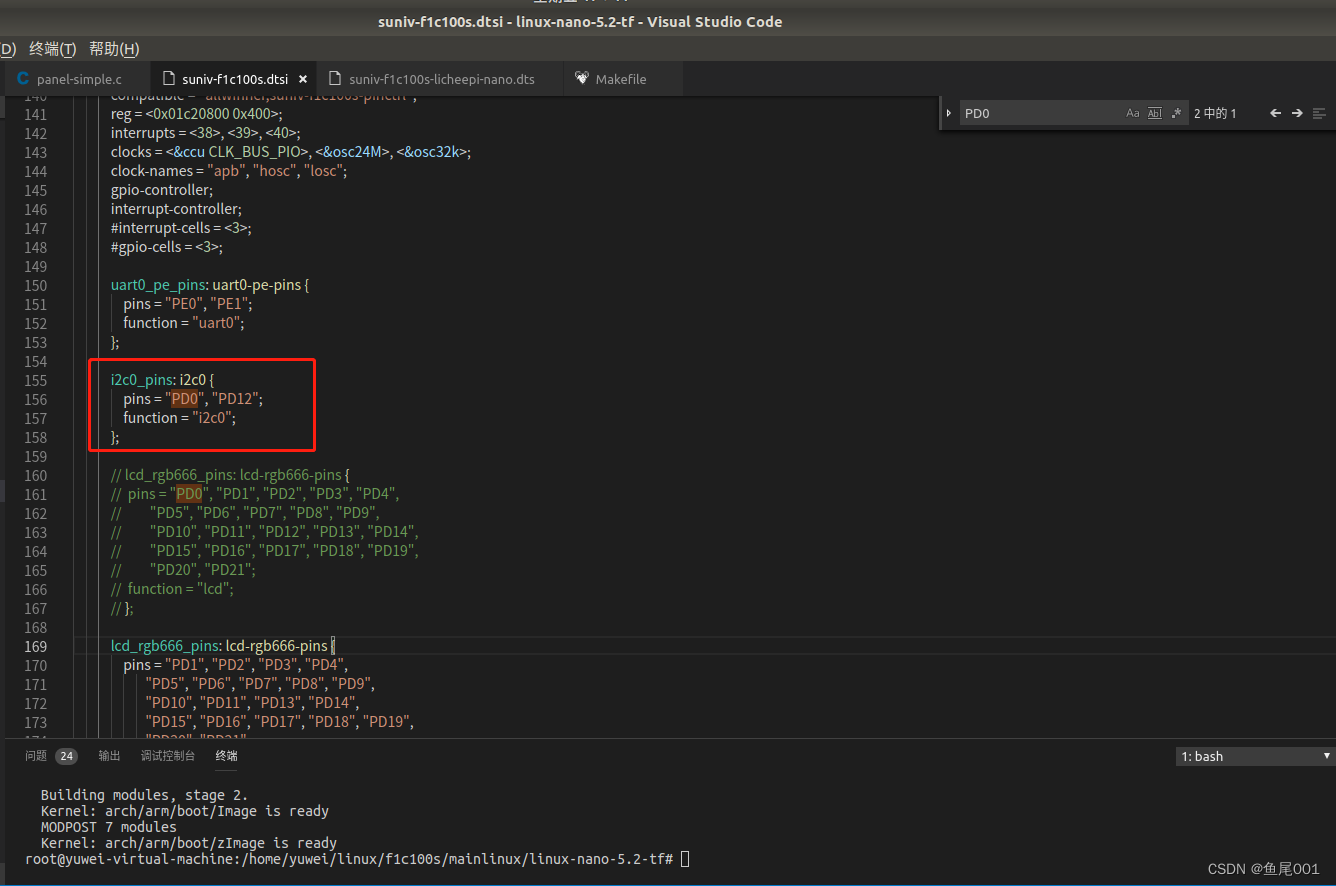Open suniv-f1c100s-licheepi-nano.dts tab
The height and width of the screenshot is (886, 1336).
pos(441,79)
